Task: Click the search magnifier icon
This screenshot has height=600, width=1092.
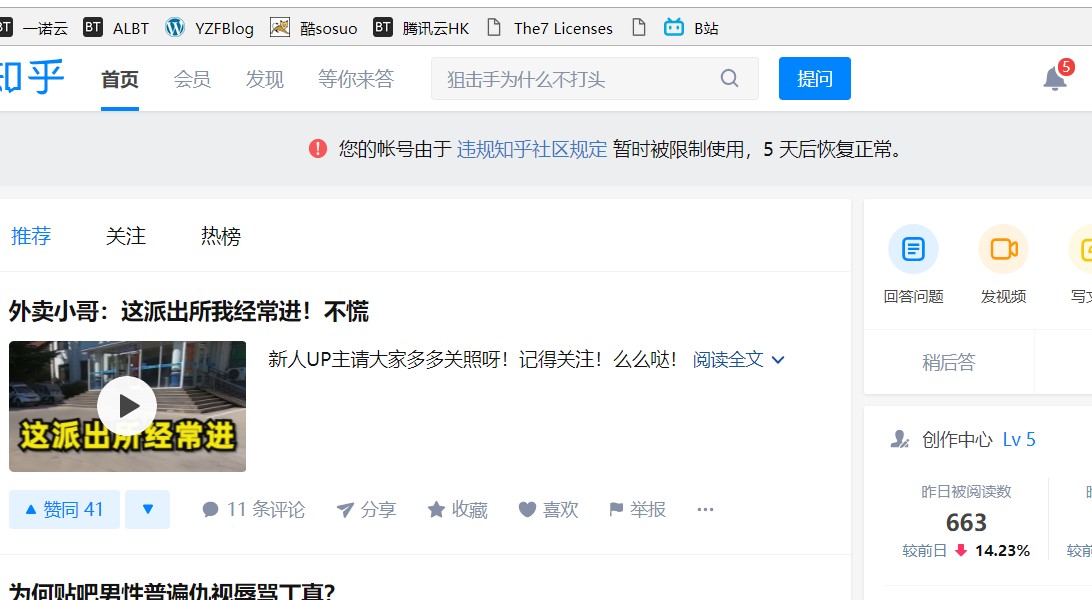Action: pyautogui.click(x=729, y=79)
